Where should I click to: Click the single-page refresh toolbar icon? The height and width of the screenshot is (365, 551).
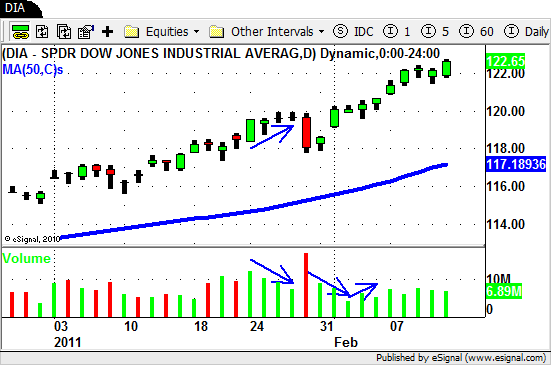(42, 32)
